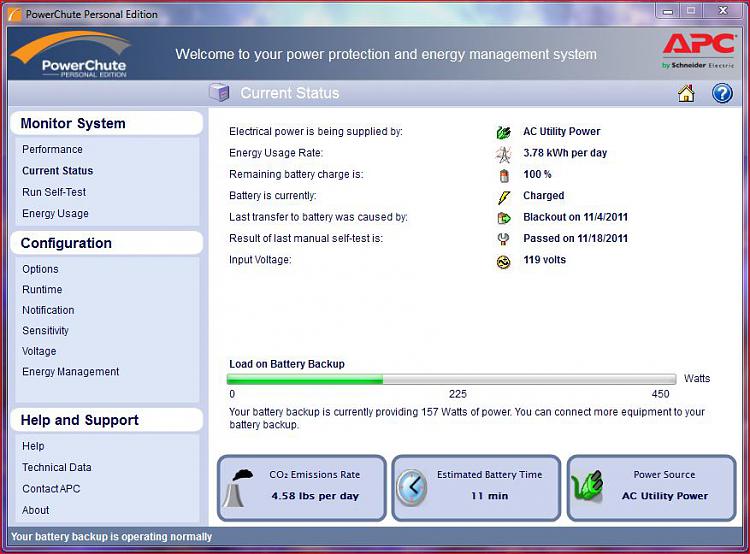Viewport: 750px width, 554px height.
Task: Click the '3.78 kWh per day' value
Action: coord(565,153)
